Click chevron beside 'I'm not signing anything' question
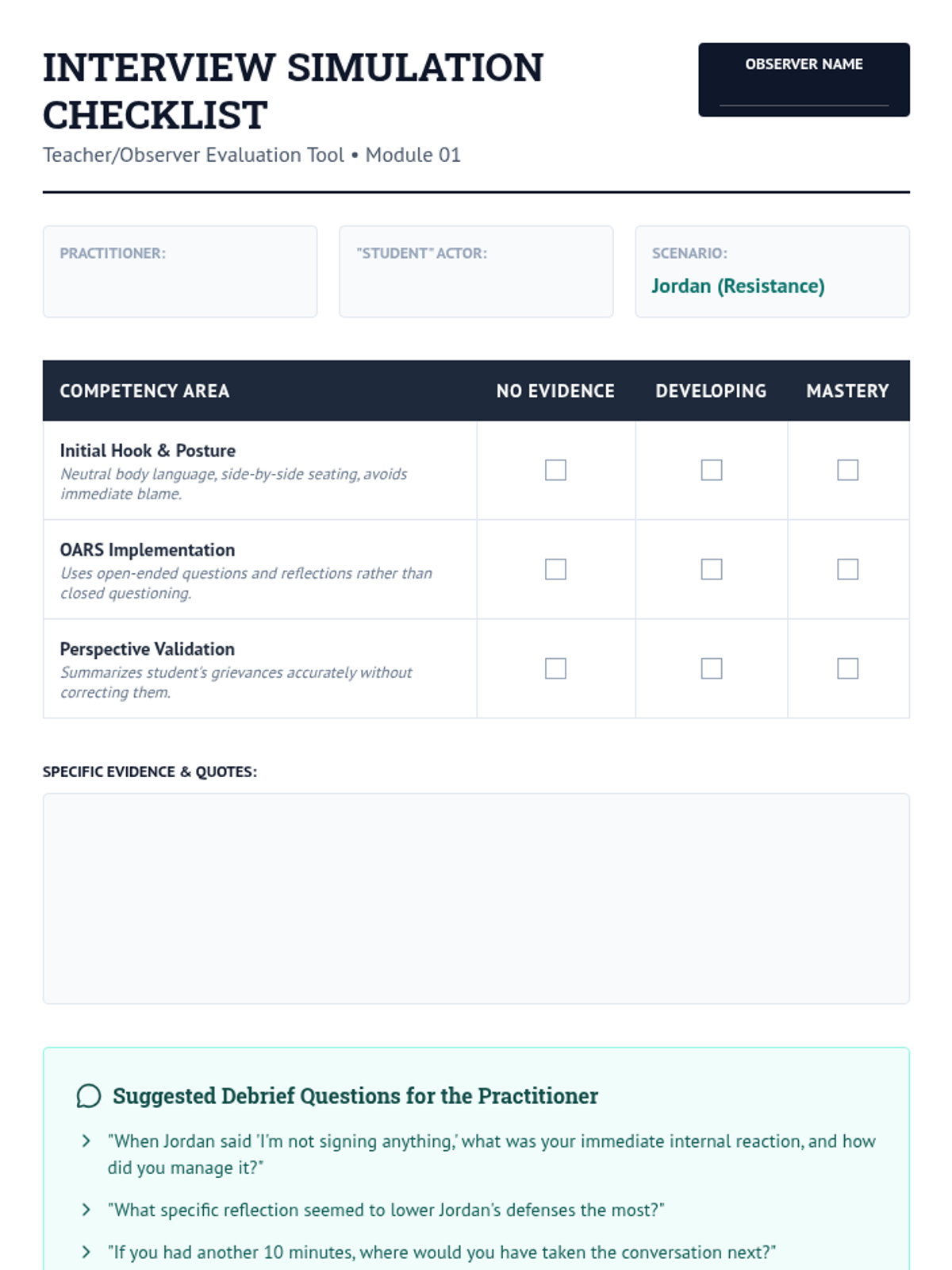The height and width of the screenshot is (1270, 952). point(86,1141)
